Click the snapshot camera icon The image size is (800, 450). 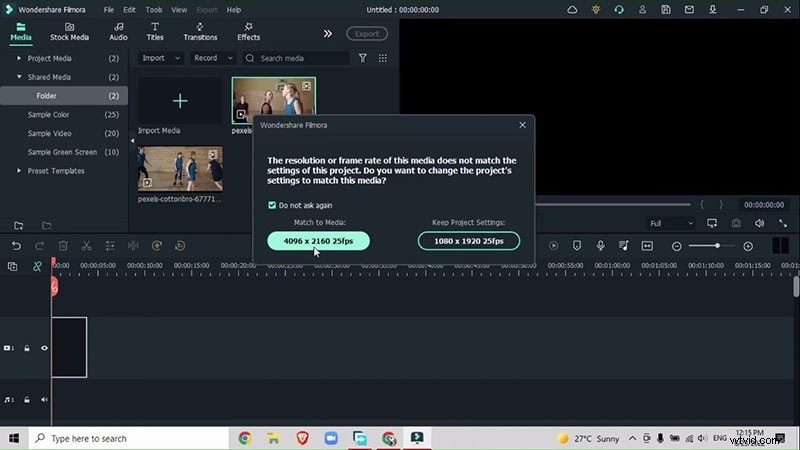(x=736, y=223)
